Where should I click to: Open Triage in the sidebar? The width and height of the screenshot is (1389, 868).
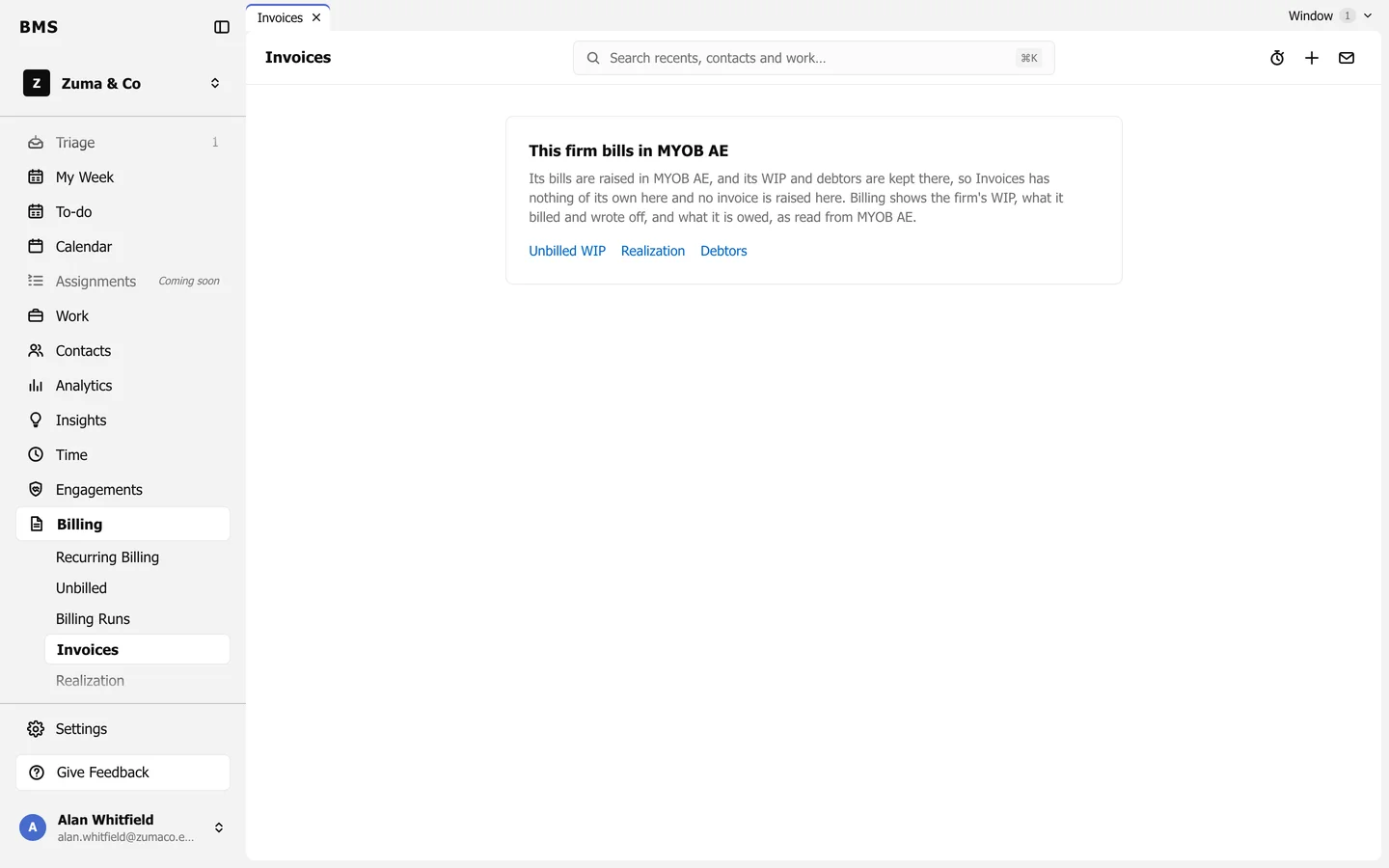pyautogui.click(x=123, y=143)
